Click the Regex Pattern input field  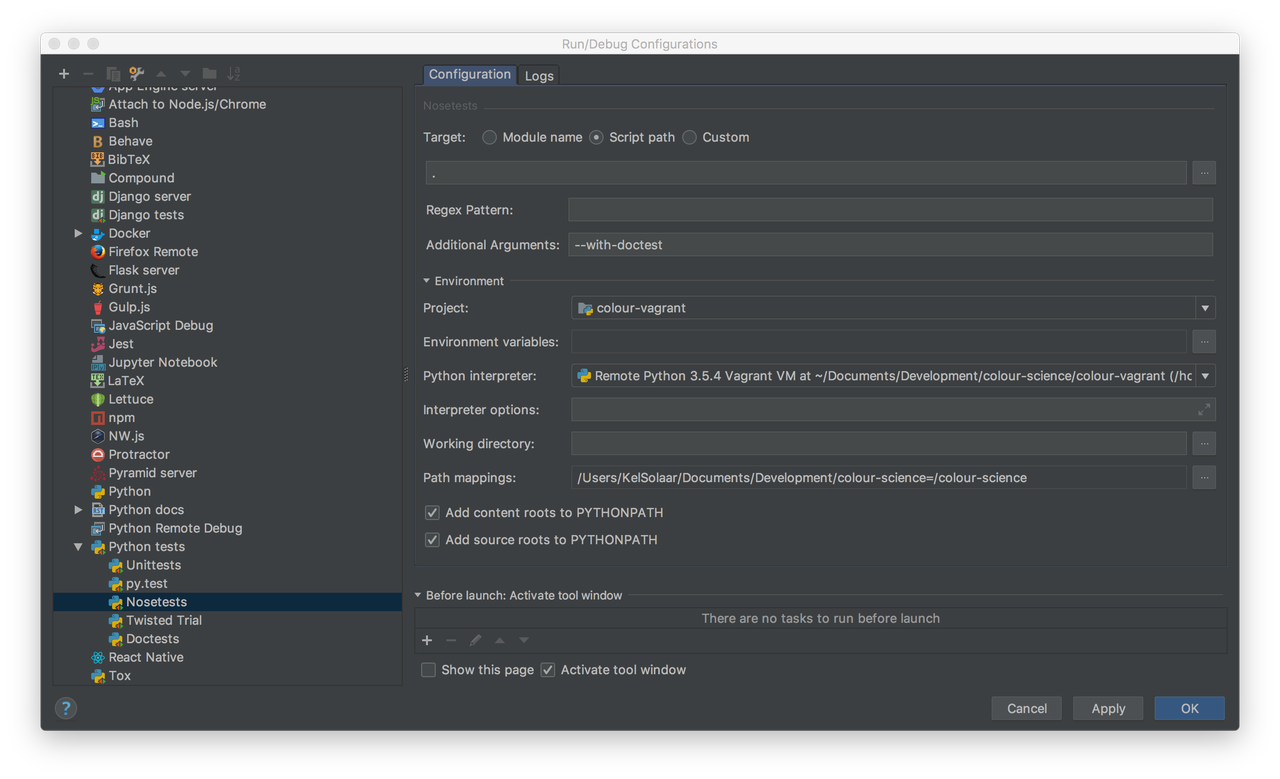click(x=890, y=210)
